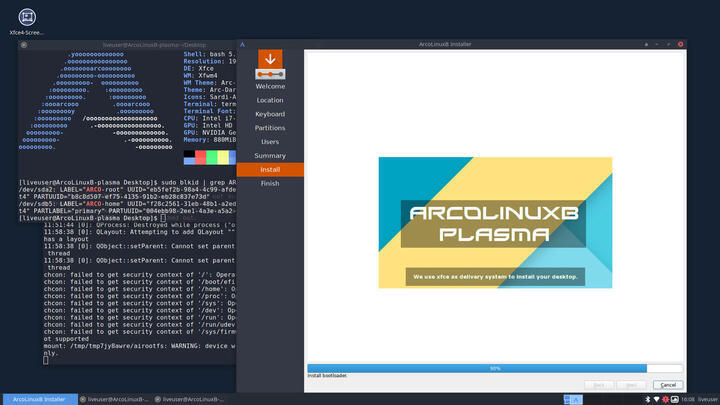Image resolution: width=720 pixels, height=405 pixels.
Task: Select the Users step in sidebar
Action: pos(270,142)
